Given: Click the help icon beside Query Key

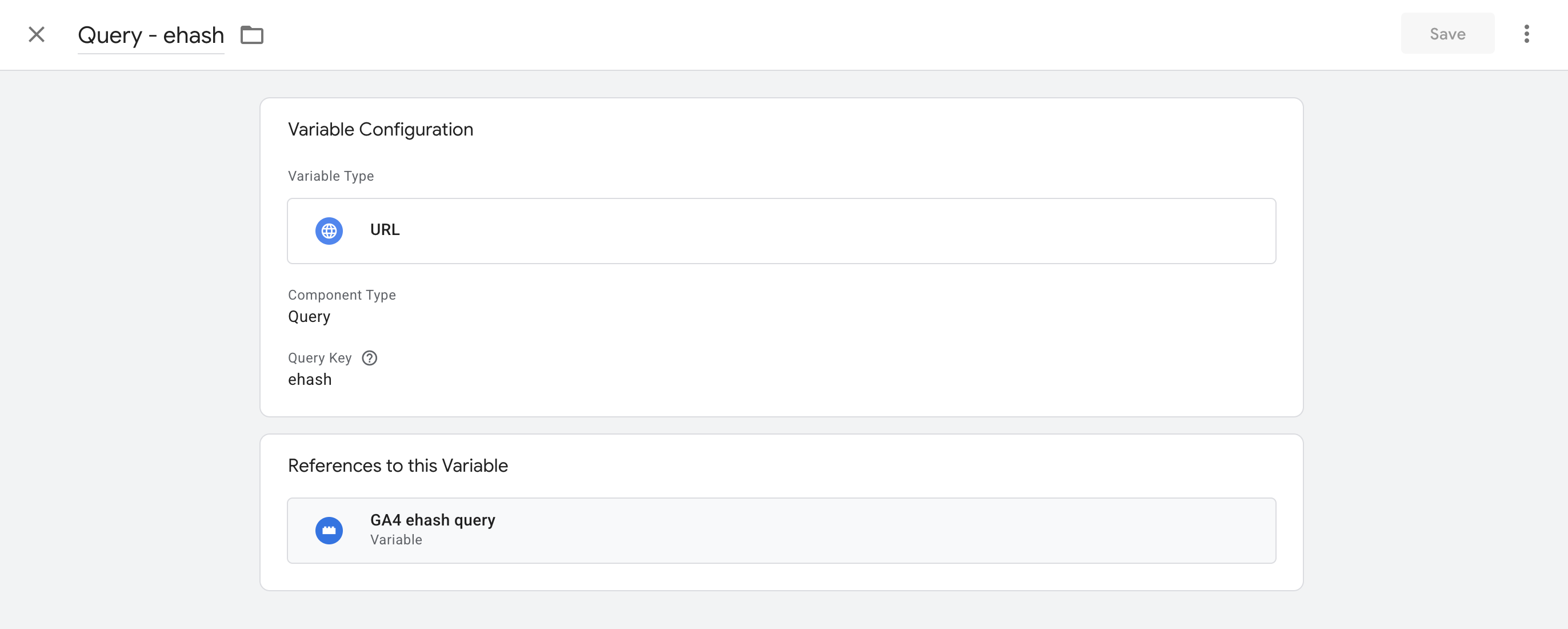Looking at the screenshot, I should 370,358.
